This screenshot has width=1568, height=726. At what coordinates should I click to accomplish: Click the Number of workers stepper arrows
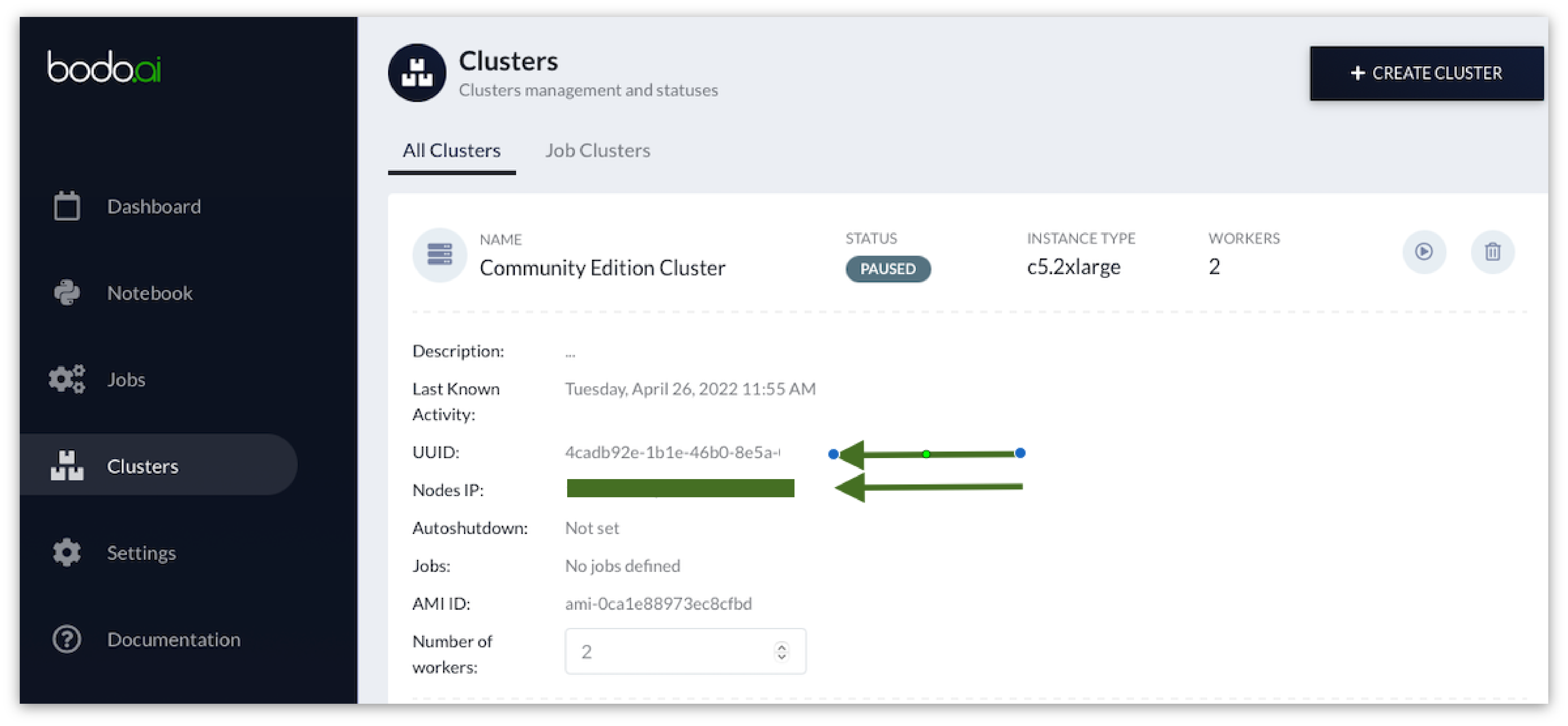(x=782, y=652)
